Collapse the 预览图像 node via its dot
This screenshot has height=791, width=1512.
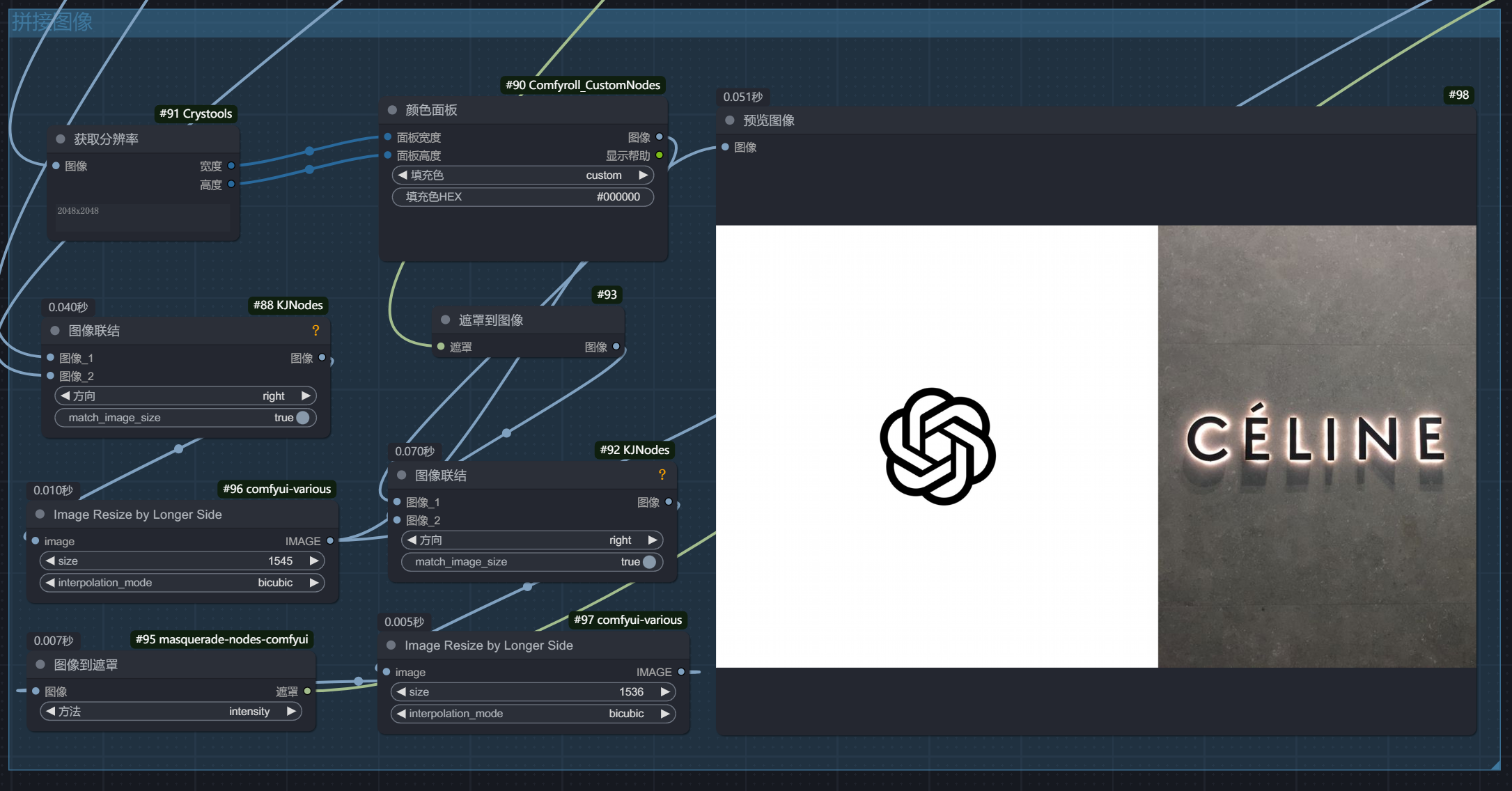pos(730,120)
